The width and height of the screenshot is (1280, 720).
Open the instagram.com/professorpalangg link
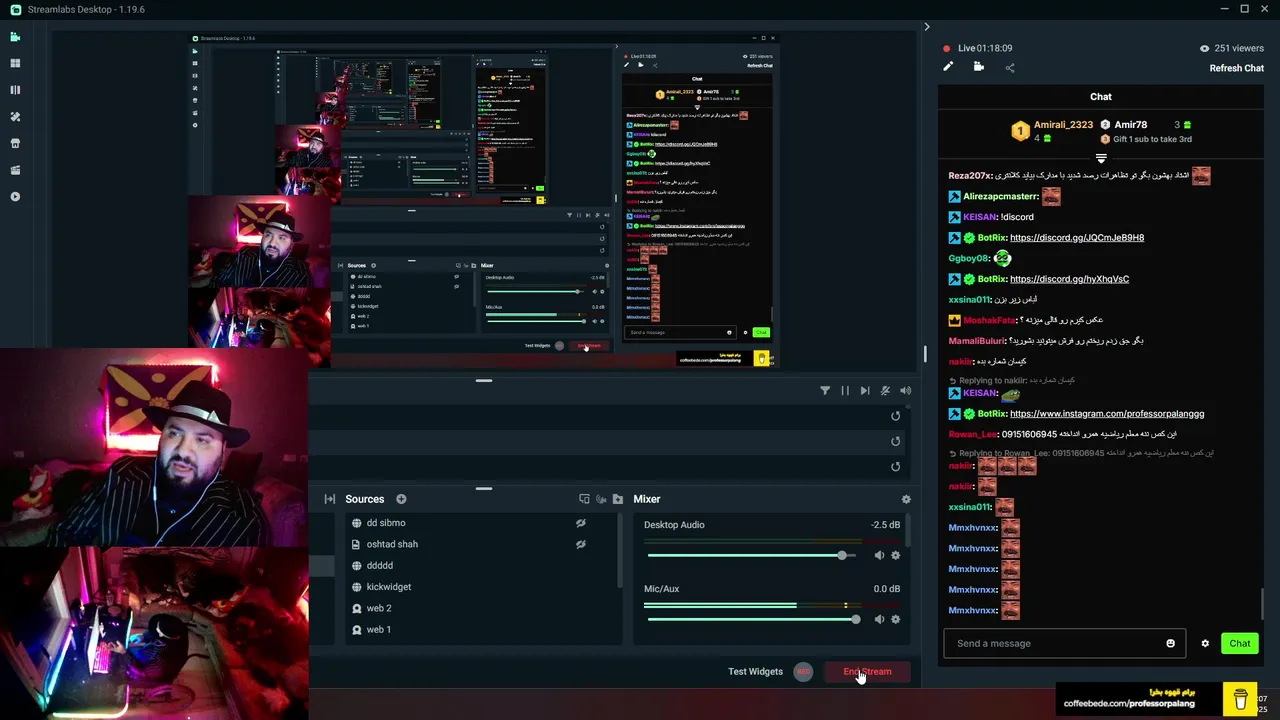click(x=1107, y=414)
